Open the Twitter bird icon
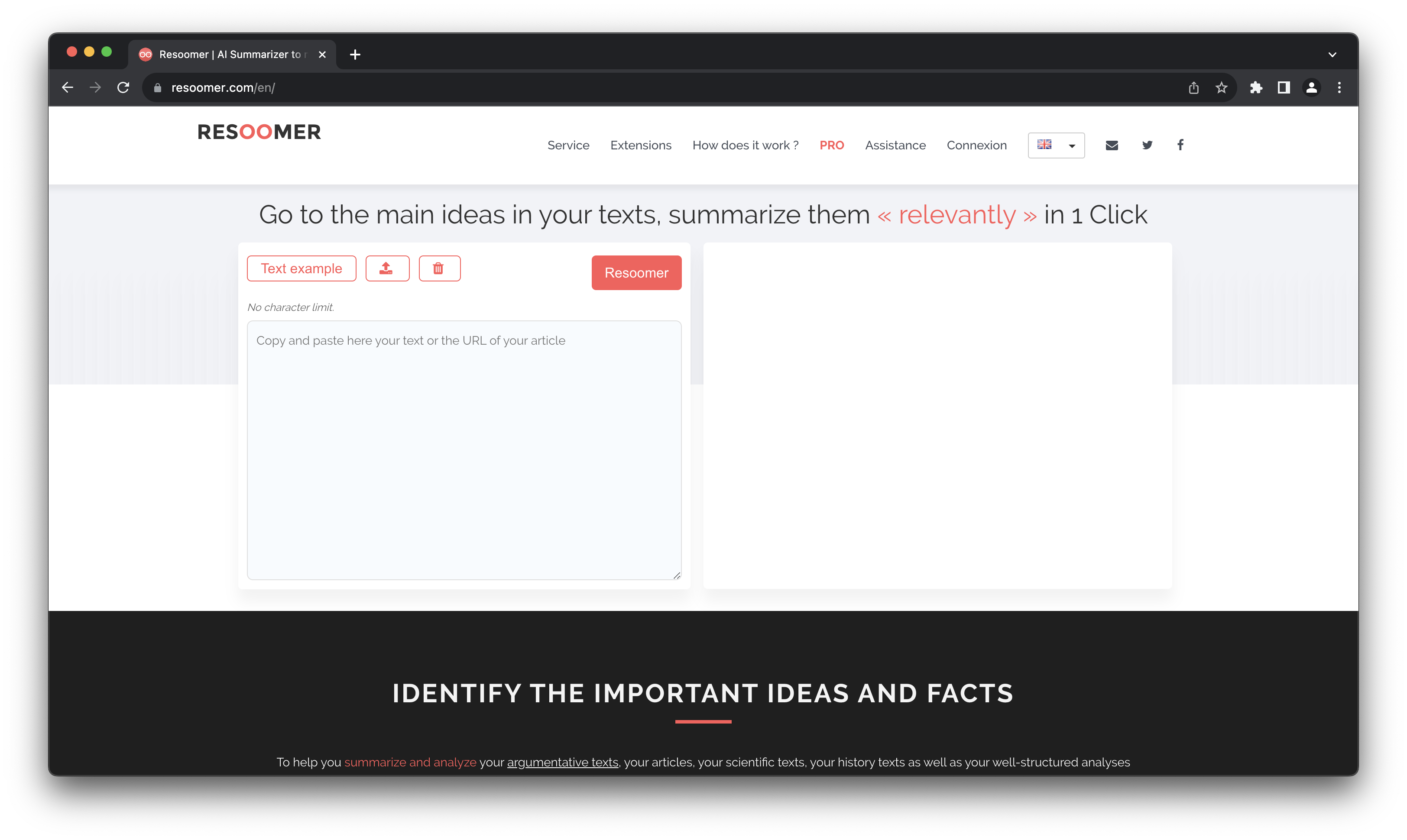 coord(1147,145)
